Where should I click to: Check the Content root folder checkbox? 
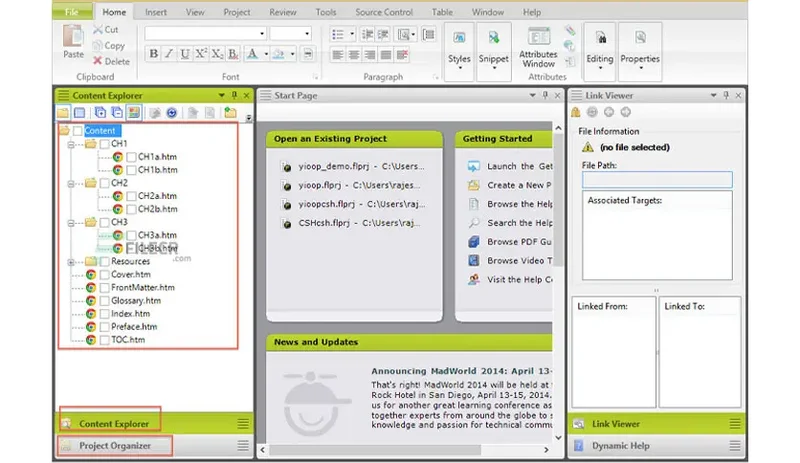pos(78,131)
